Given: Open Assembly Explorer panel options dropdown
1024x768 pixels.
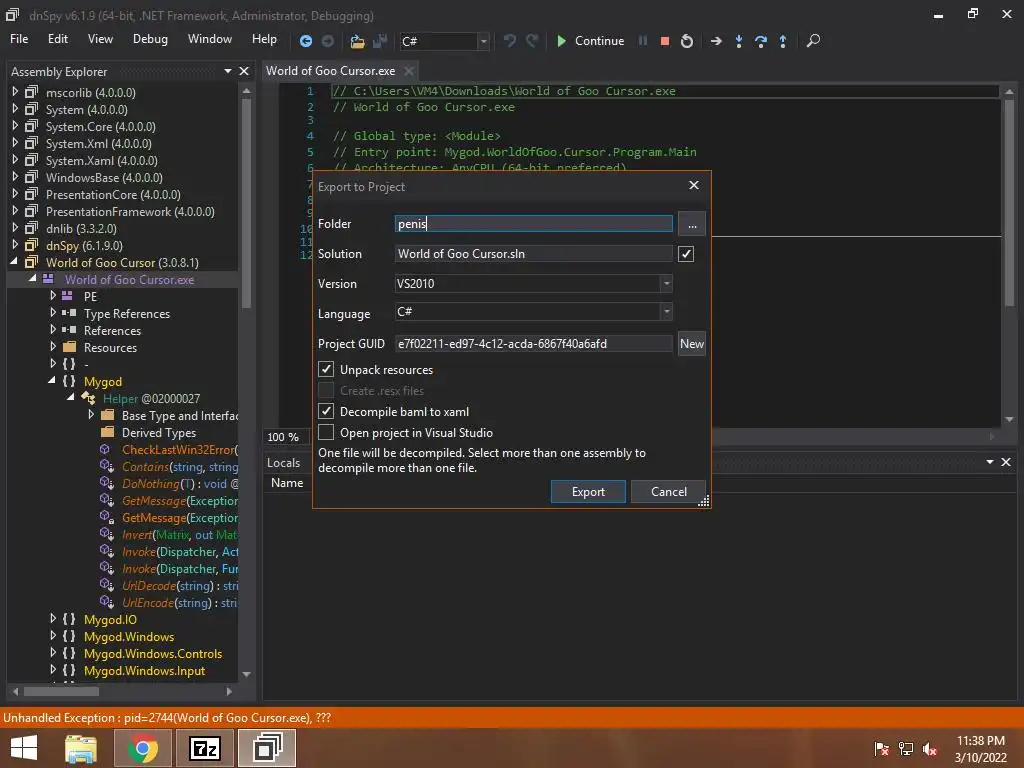Looking at the screenshot, I should (228, 71).
